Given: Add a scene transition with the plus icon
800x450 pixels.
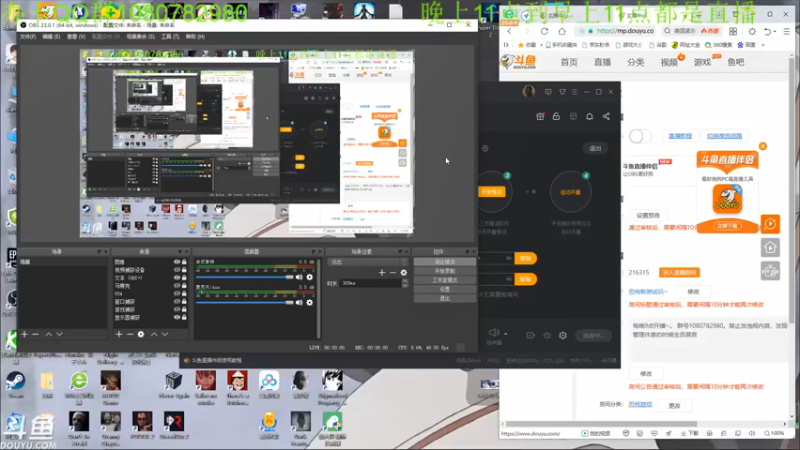Looking at the screenshot, I should (x=382, y=273).
